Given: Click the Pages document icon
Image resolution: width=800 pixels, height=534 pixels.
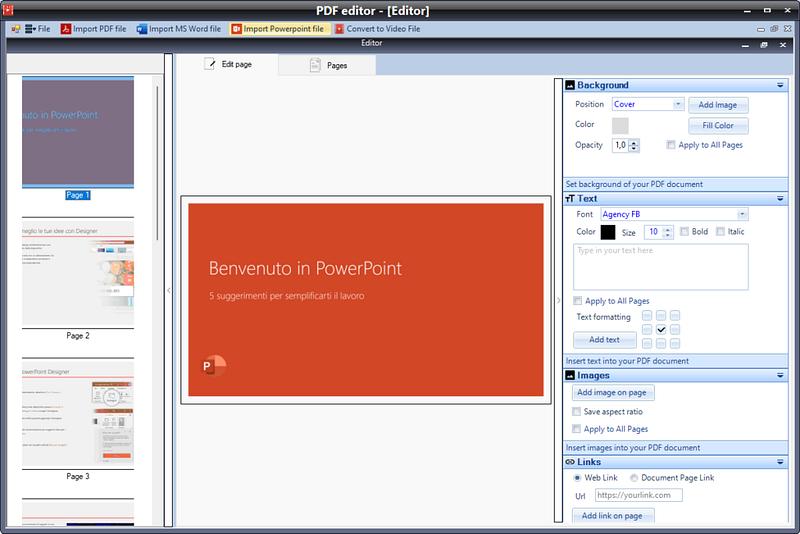Looking at the screenshot, I should pos(315,65).
